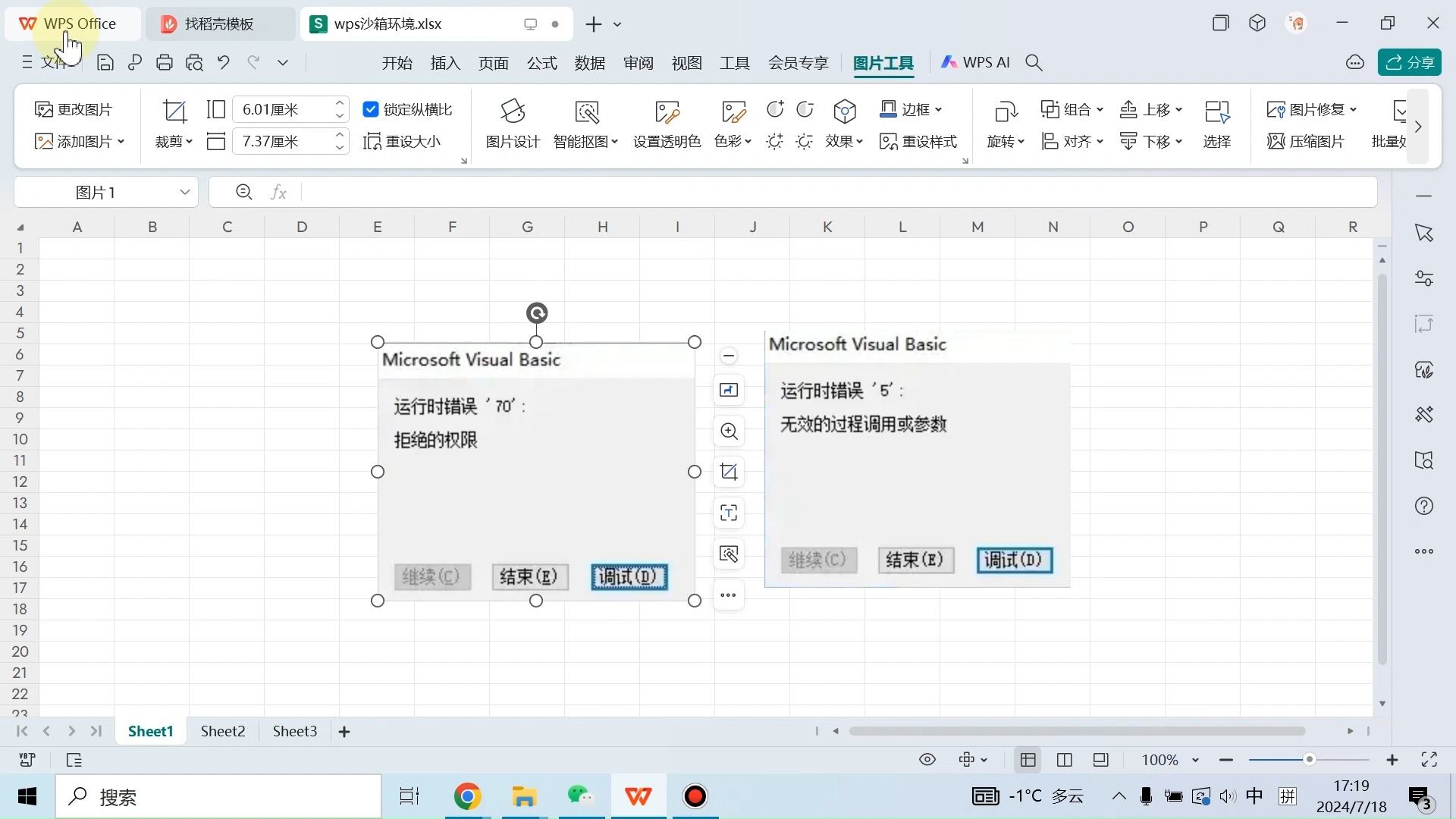The width and height of the screenshot is (1456, 819).
Task: Toggle the eye preview icon in the status bar
Action: point(927,760)
